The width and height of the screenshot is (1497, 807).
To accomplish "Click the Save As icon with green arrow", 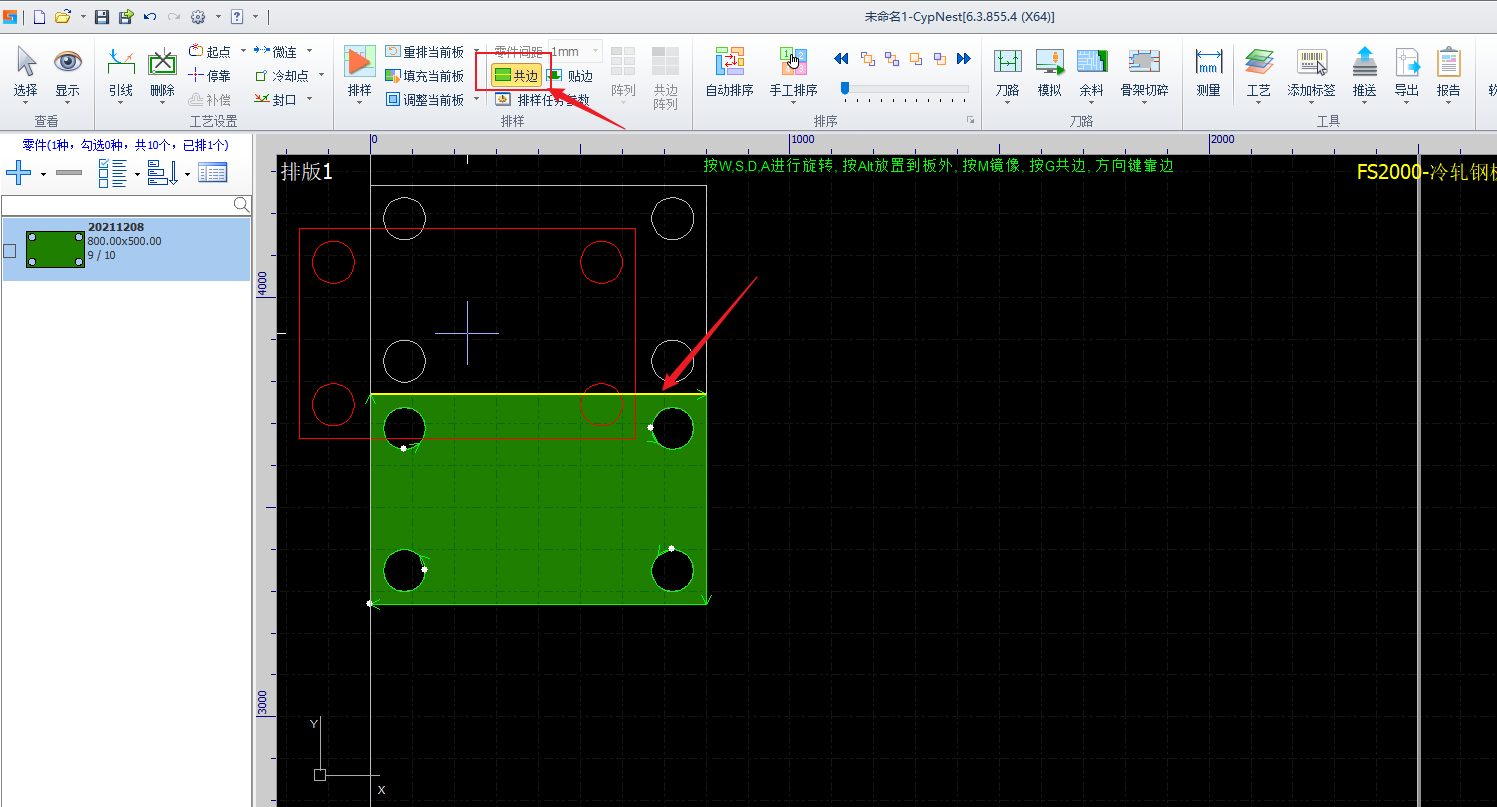I will click(126, 17).
